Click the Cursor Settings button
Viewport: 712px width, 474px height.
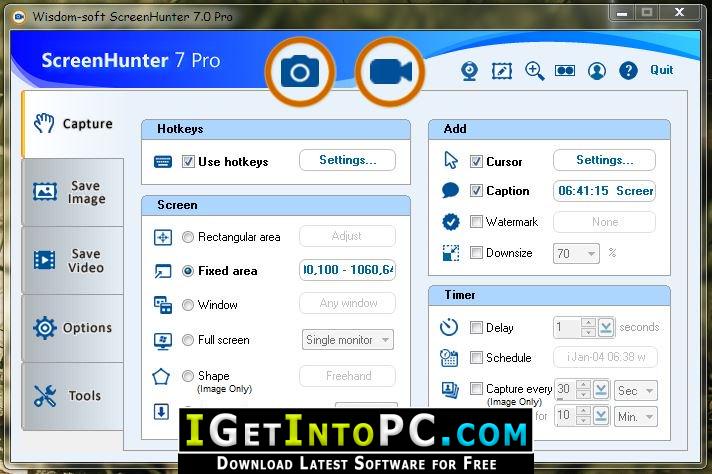(604, 160)
